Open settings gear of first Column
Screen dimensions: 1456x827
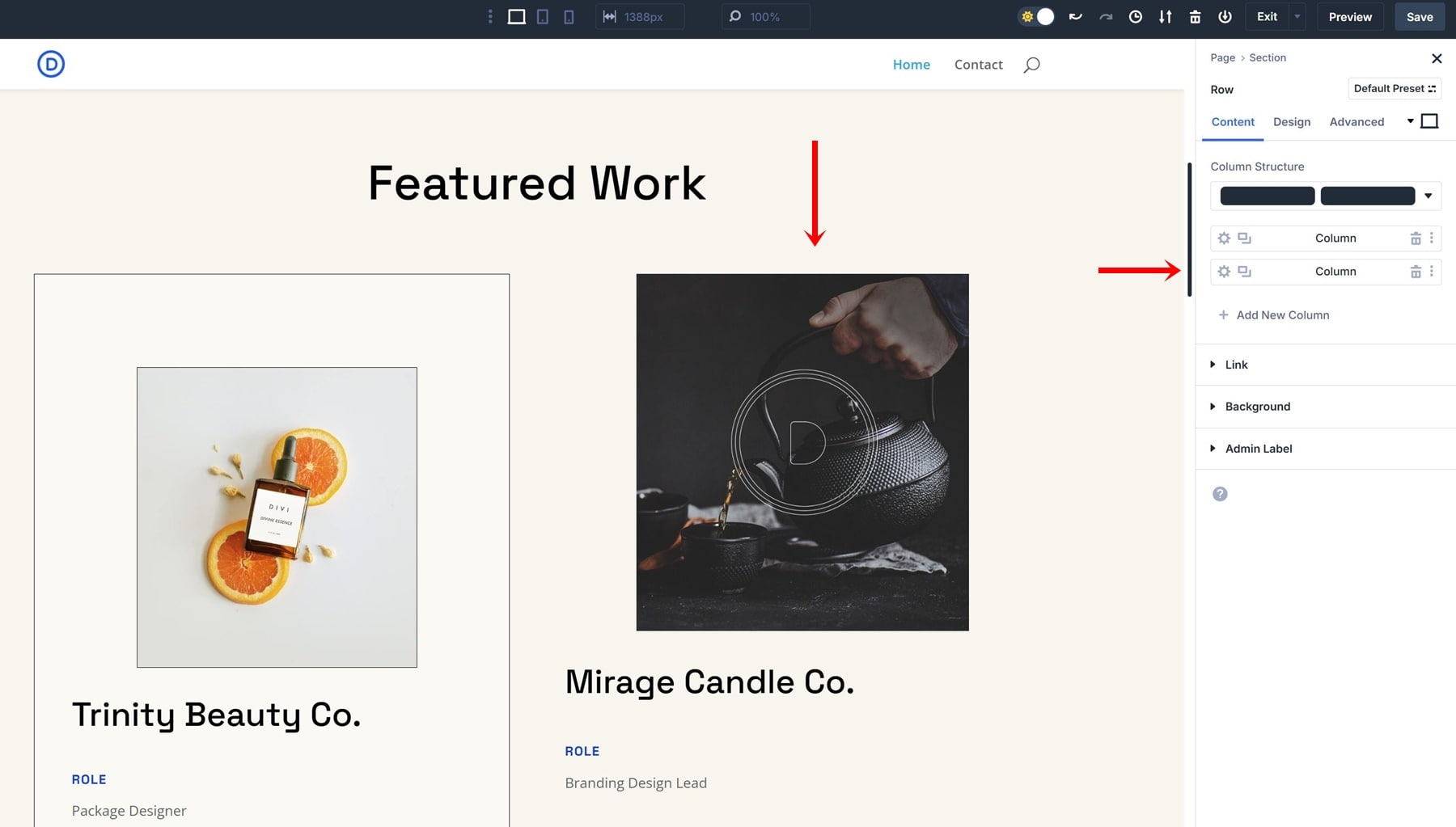1224,238
